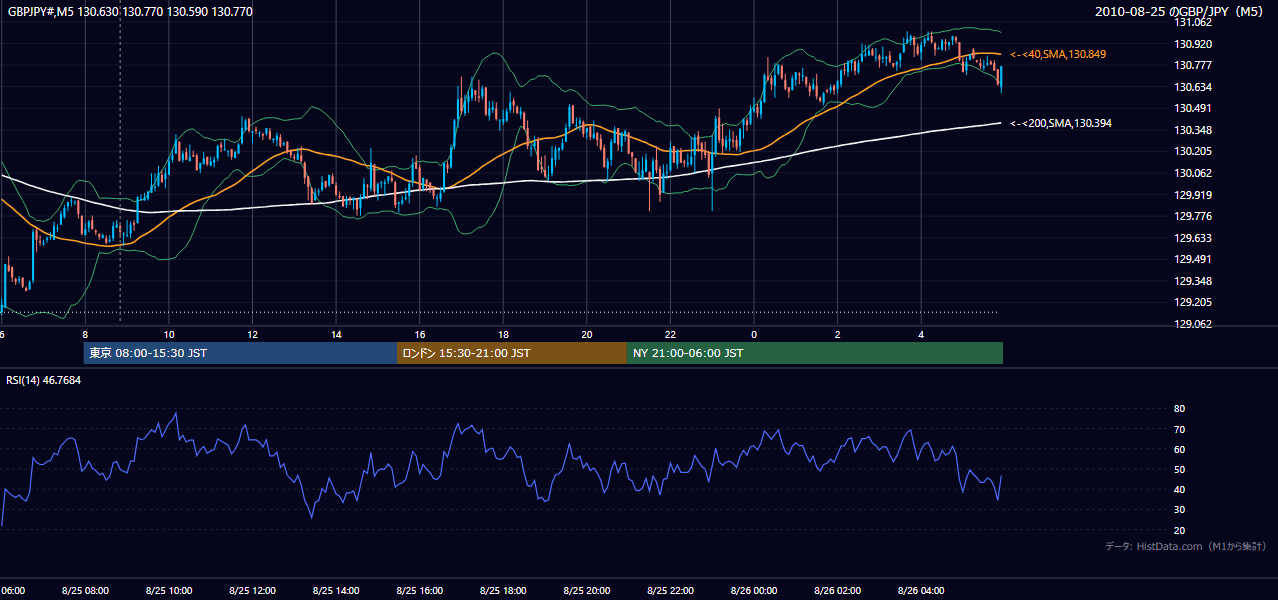
Task: Click the 8/26 02:00 bottom time label
Action: [x=838, y=590]
